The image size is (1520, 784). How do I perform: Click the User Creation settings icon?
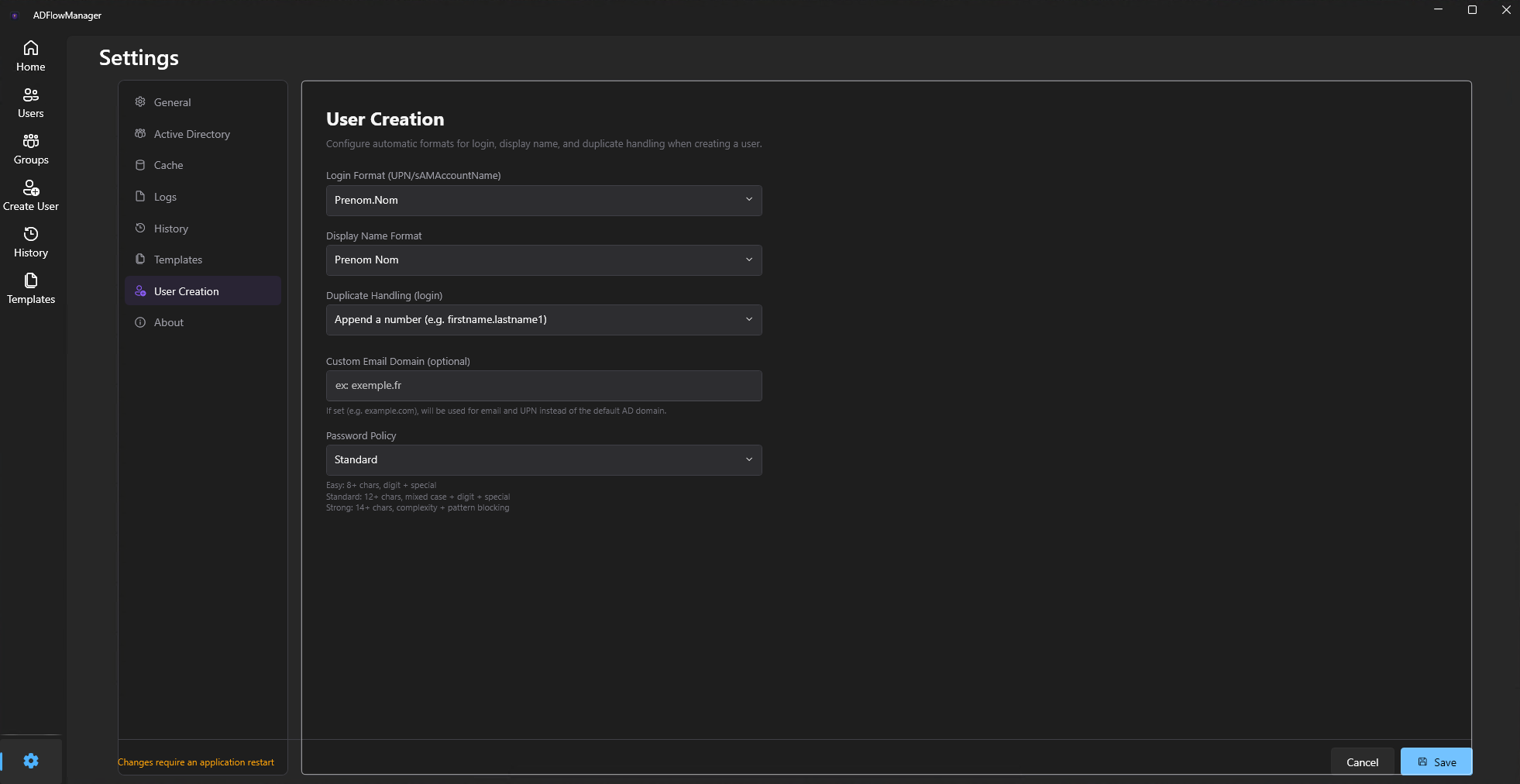[x=140, y=291]
